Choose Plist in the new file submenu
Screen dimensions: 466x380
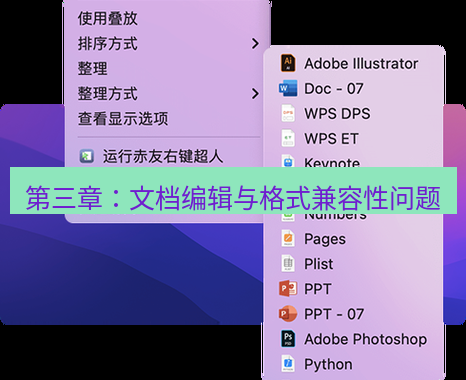tap(319, 264)
